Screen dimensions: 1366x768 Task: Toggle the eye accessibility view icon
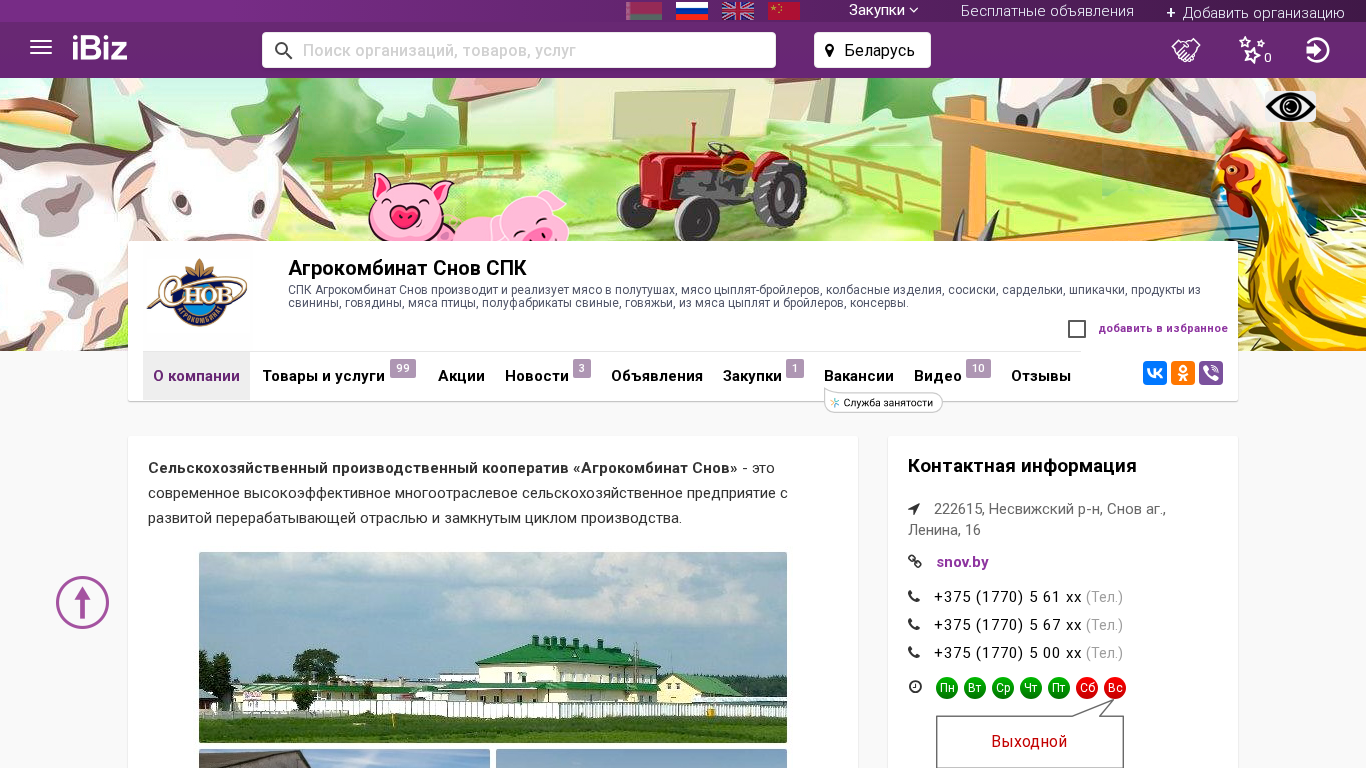click(1290, 107)
